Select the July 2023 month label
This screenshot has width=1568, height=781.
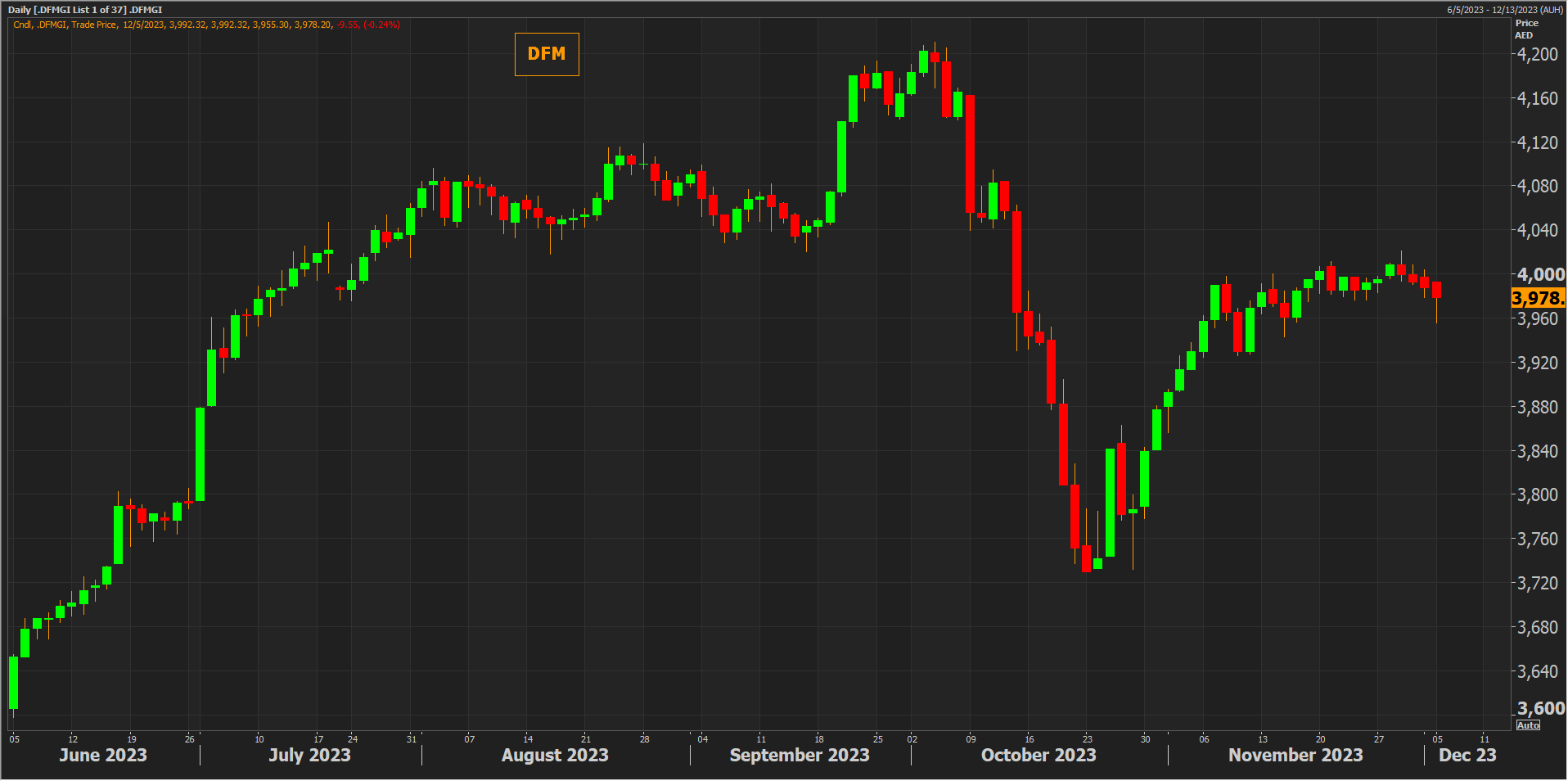click(x=309, y=755)
